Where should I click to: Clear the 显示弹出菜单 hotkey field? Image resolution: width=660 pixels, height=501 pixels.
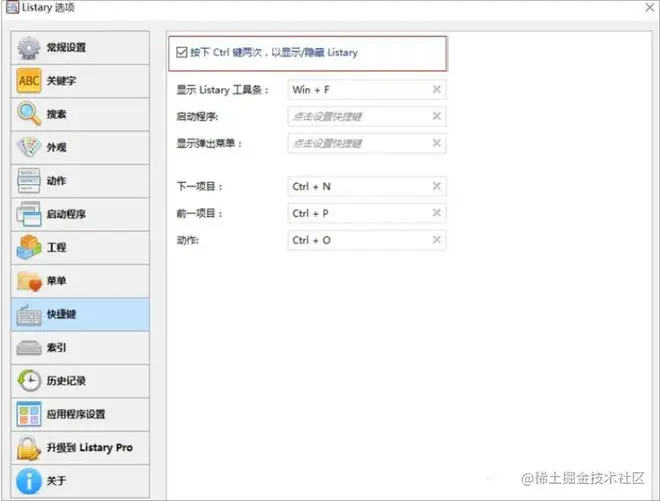pos(436,143)
